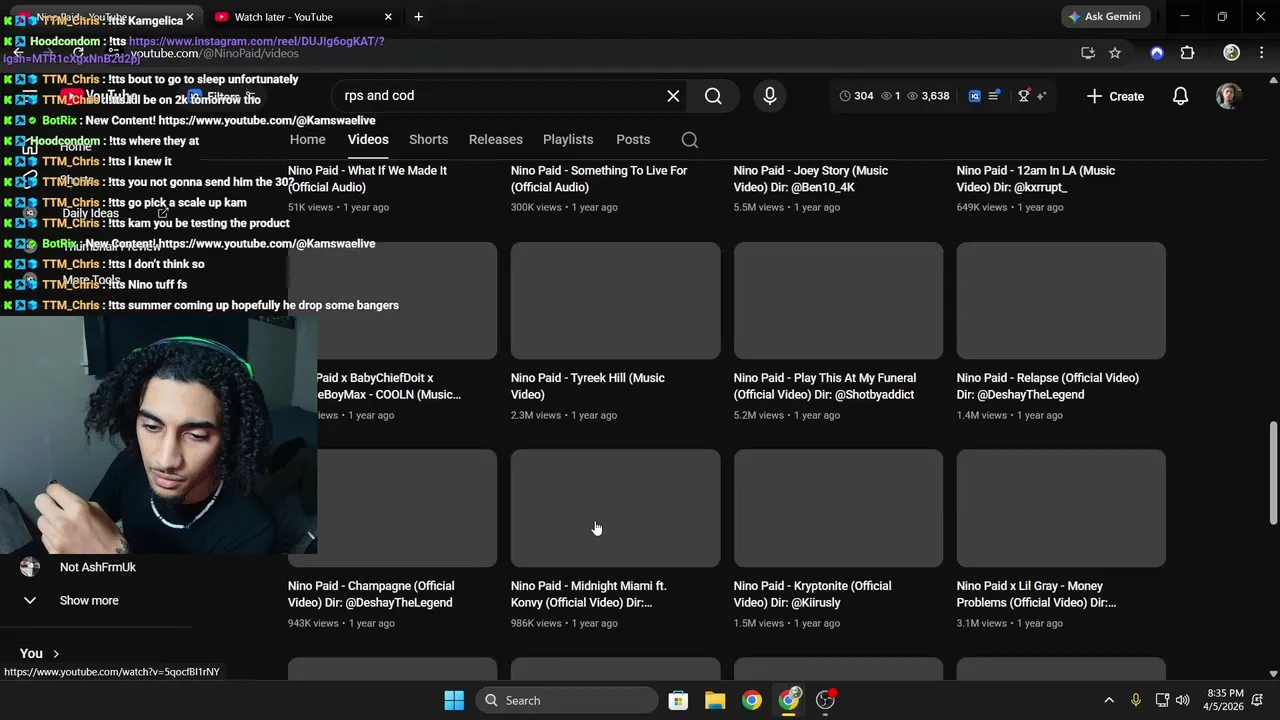The image size is (1280, 720).
Task: Open YouTube notifications bell
Action: [x=1180, y=96]
